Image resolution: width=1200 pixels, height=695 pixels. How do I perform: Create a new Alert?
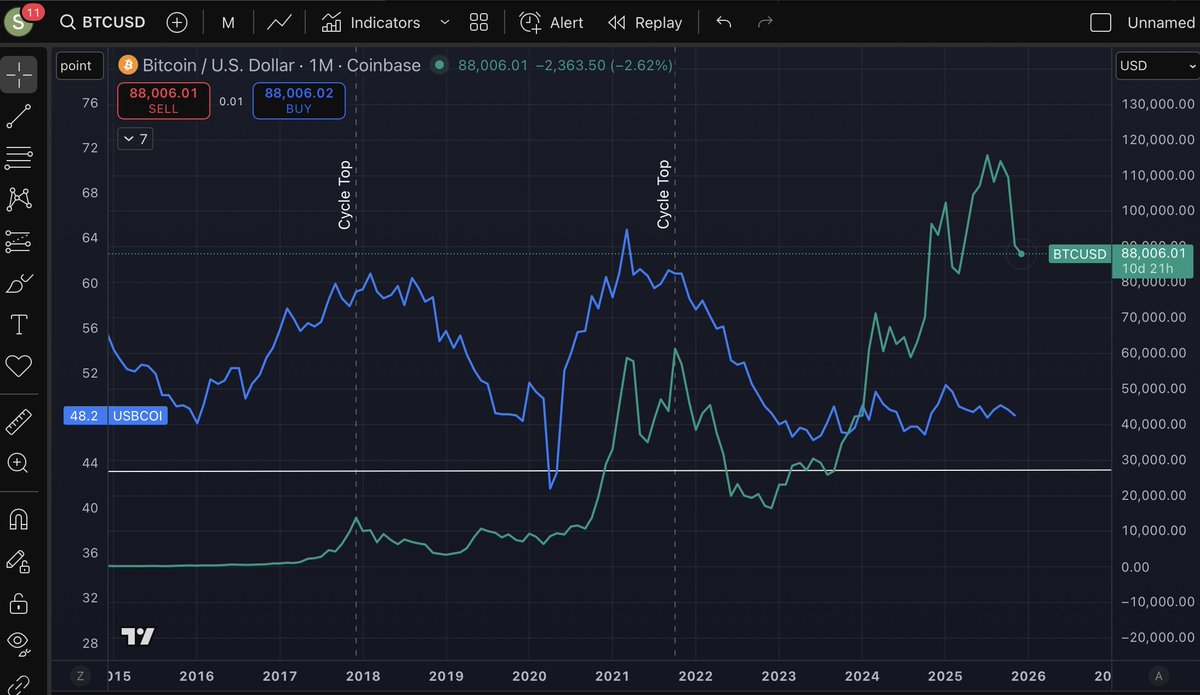tap(551, 22)
